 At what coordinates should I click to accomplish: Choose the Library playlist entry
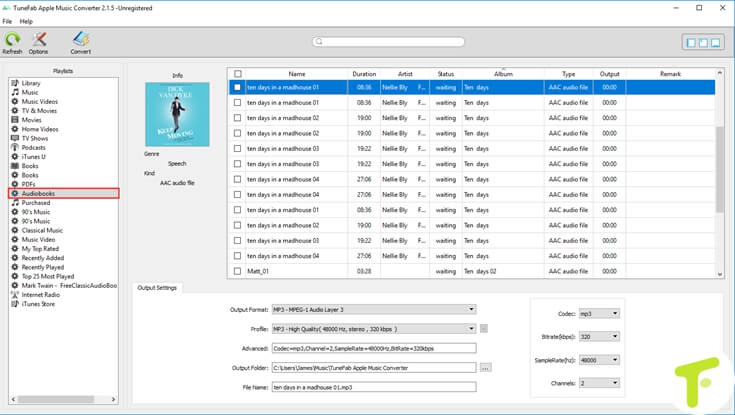tap(31, 83)
